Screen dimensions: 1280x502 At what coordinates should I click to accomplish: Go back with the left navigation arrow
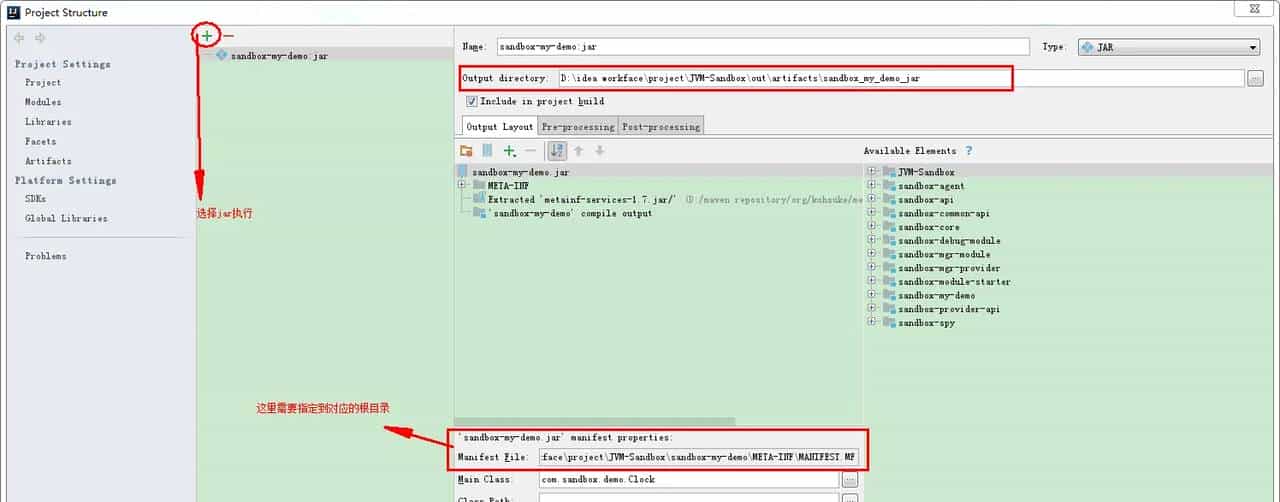pos(19,38)
